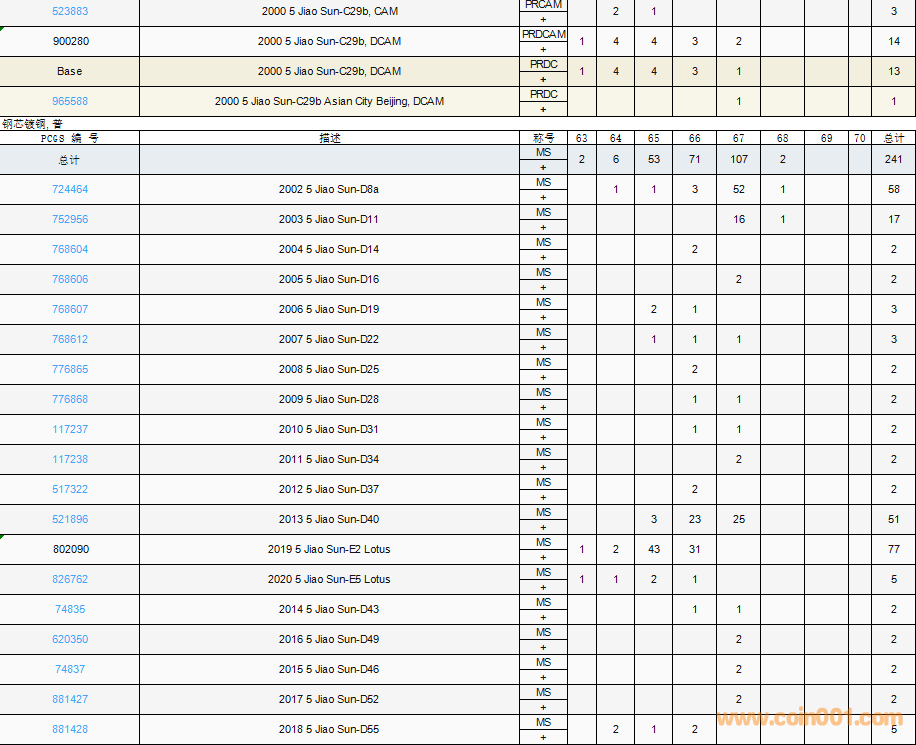Screen dimensions: 916x745
Task: Select the 900280 number cell
Action: pyautogui.click(x=70, y=41)
